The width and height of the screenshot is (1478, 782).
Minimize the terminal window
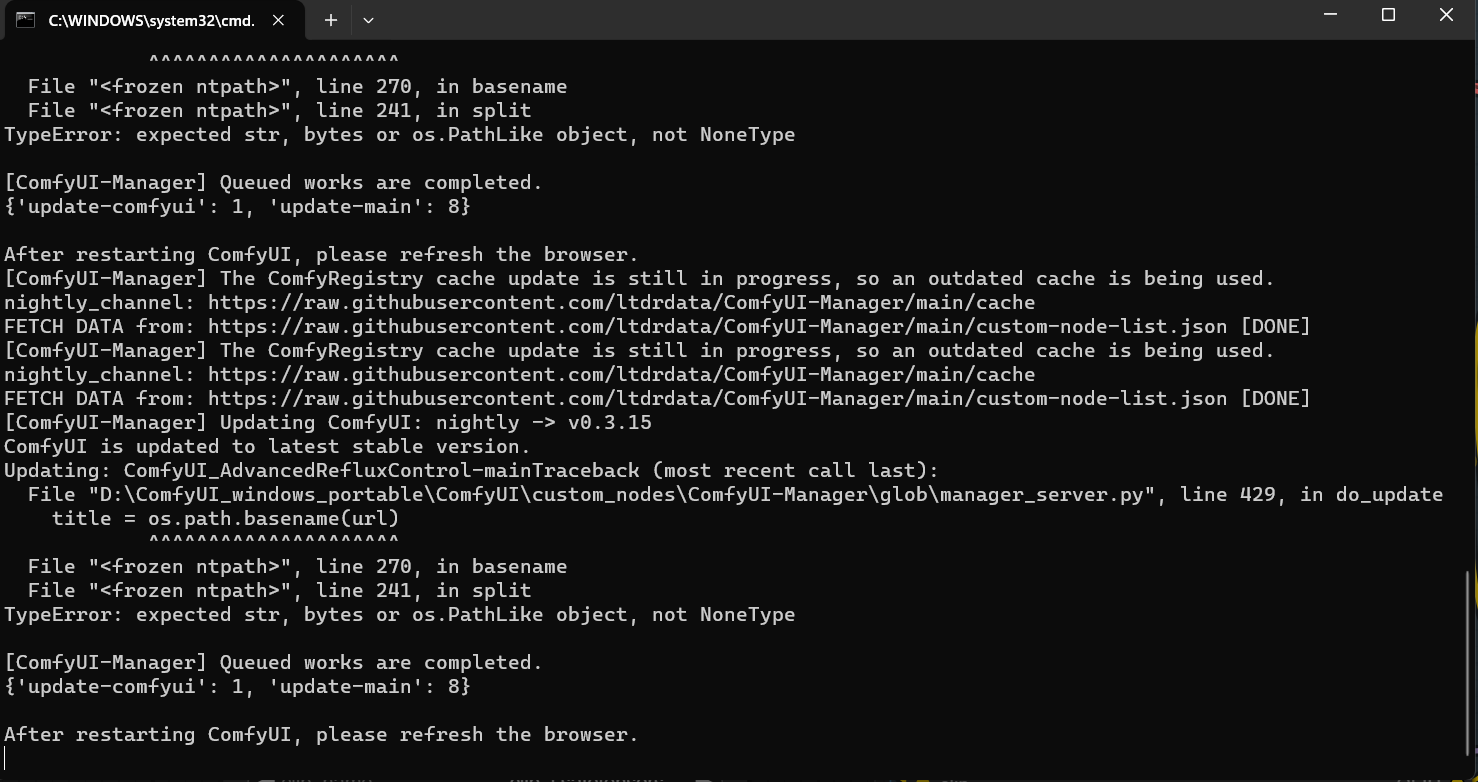point(1330,15)
